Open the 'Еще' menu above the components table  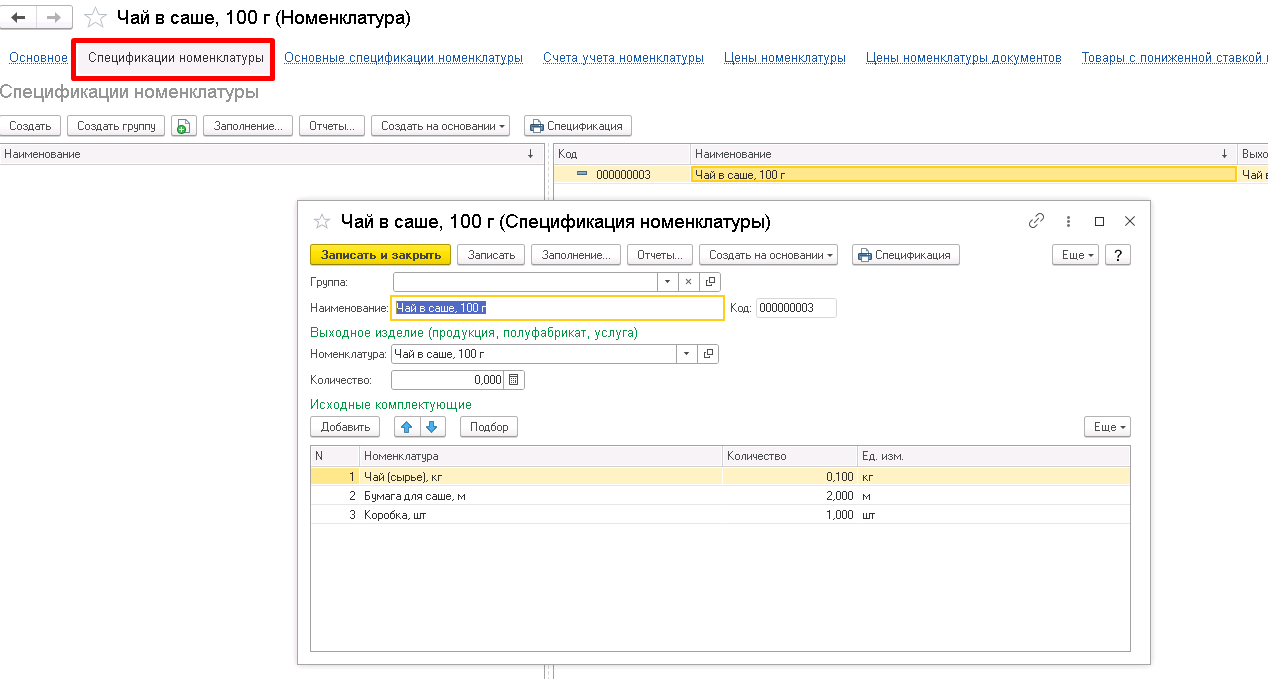pos(1107,427)
